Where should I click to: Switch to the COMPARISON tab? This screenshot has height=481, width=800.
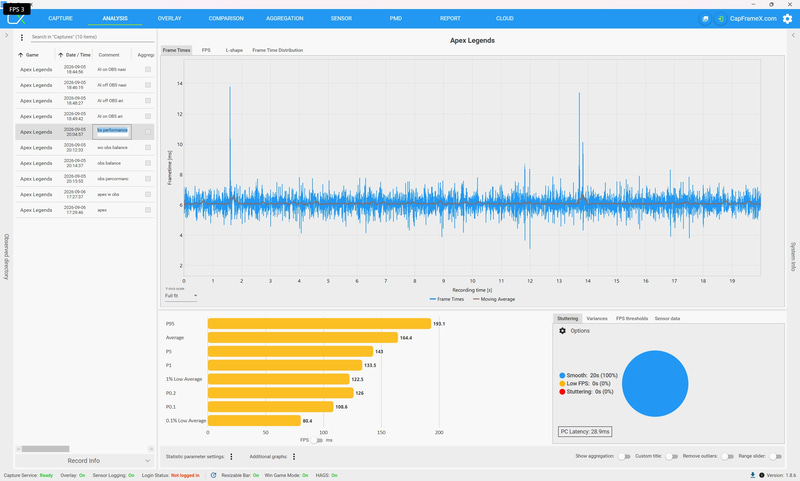[x=226, y=18]
